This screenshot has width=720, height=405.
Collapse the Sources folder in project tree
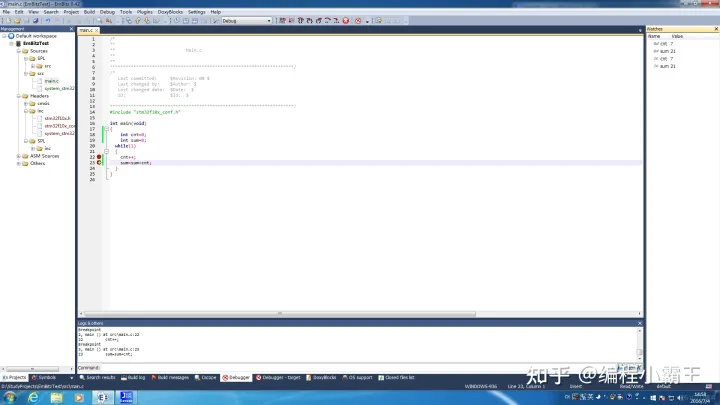pyautogui.click(x=19, y=51)
